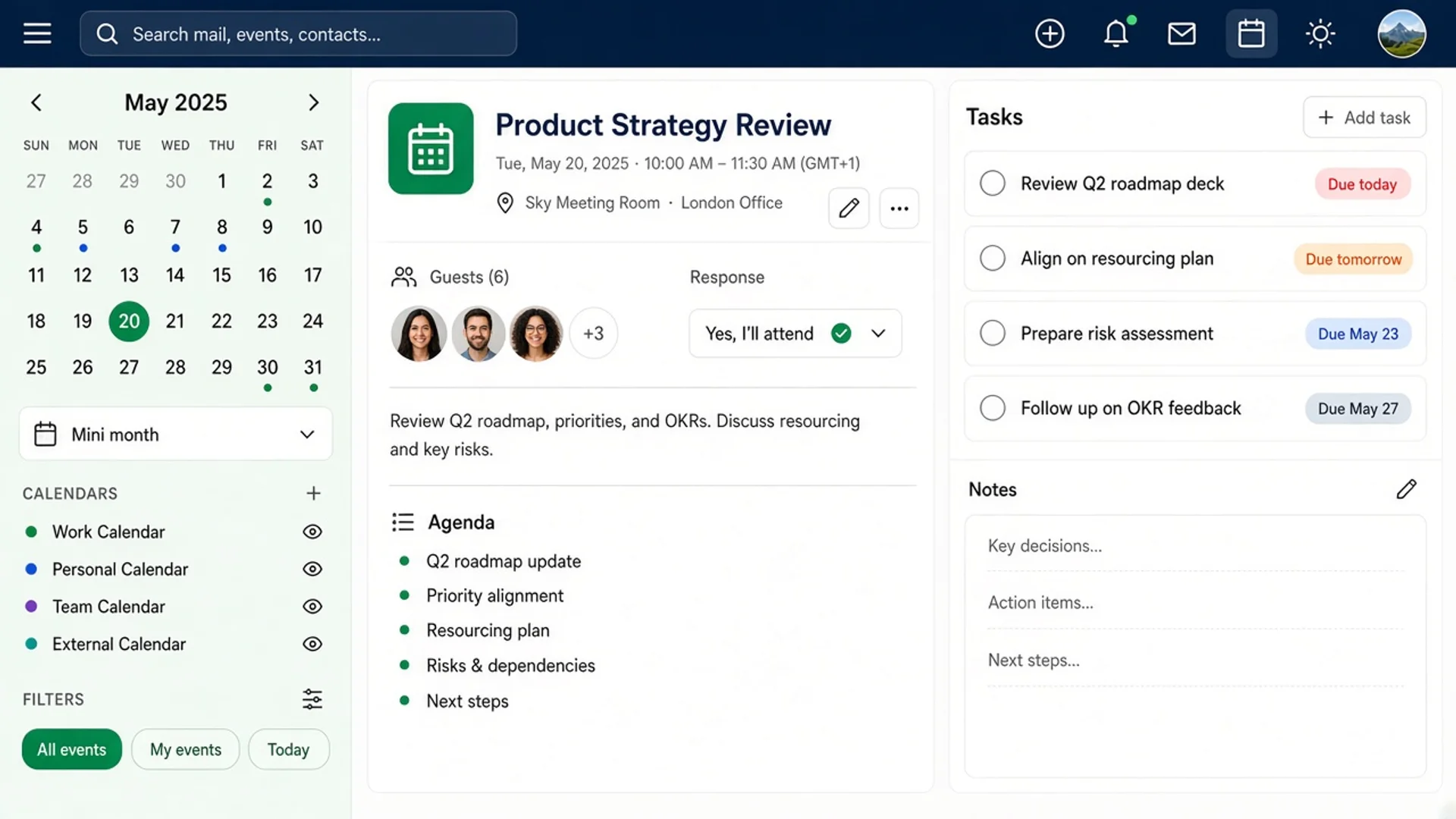Click the green event calendar icon

tap(431, 149)
